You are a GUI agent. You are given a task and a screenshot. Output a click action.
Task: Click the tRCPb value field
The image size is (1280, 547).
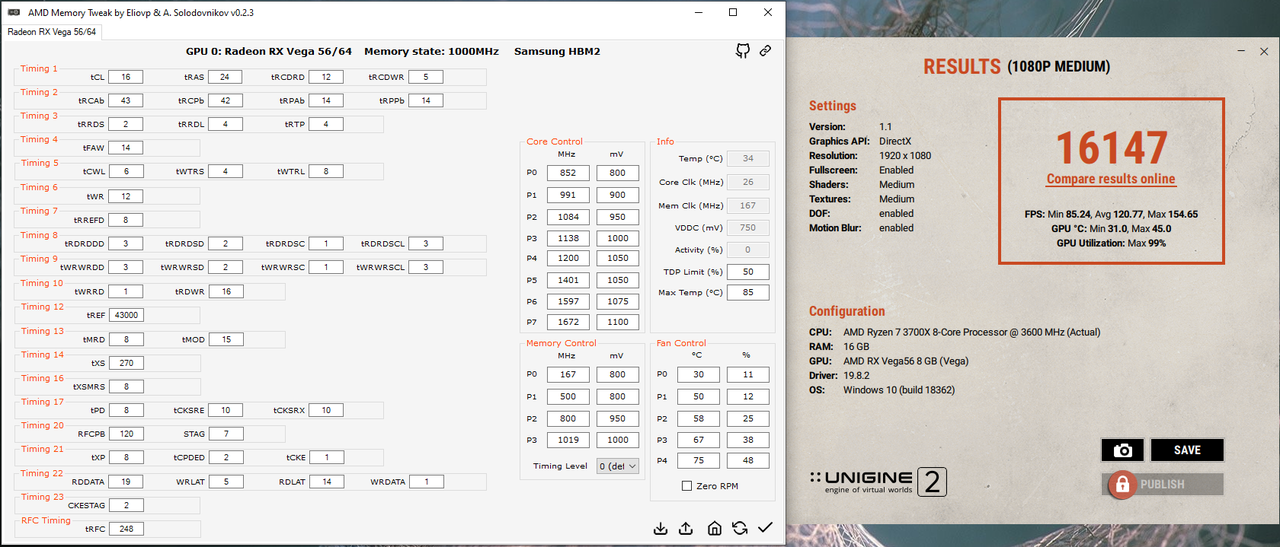coord(225,101)
